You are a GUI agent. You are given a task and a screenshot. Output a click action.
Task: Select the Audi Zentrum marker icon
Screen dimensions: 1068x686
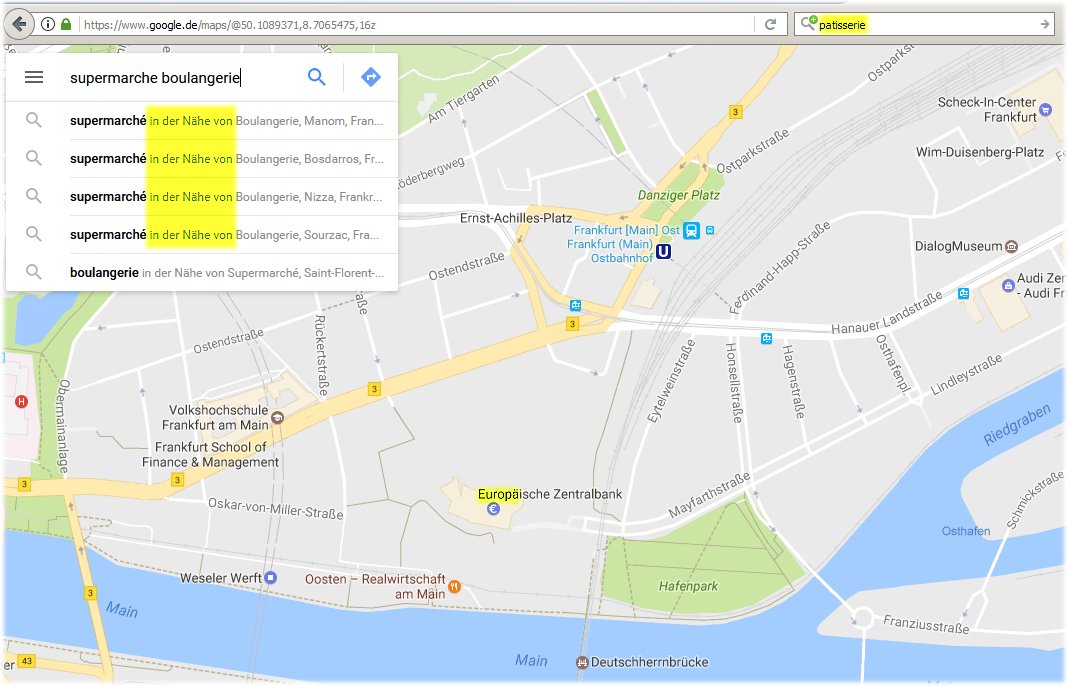pyautogui.click(x=1008, y=285)
